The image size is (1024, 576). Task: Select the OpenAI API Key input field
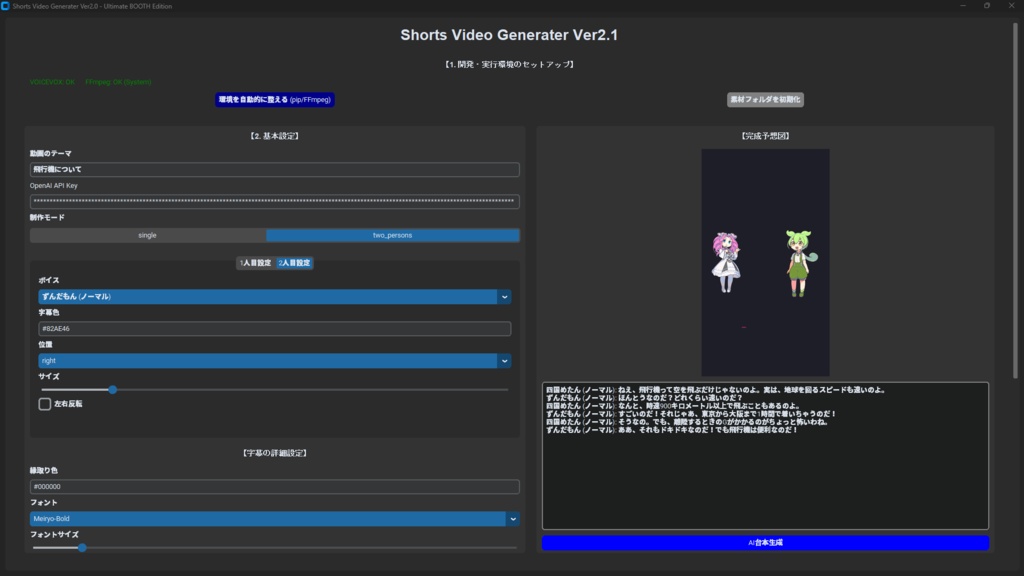pyautogui.click(x=274, y=200)
